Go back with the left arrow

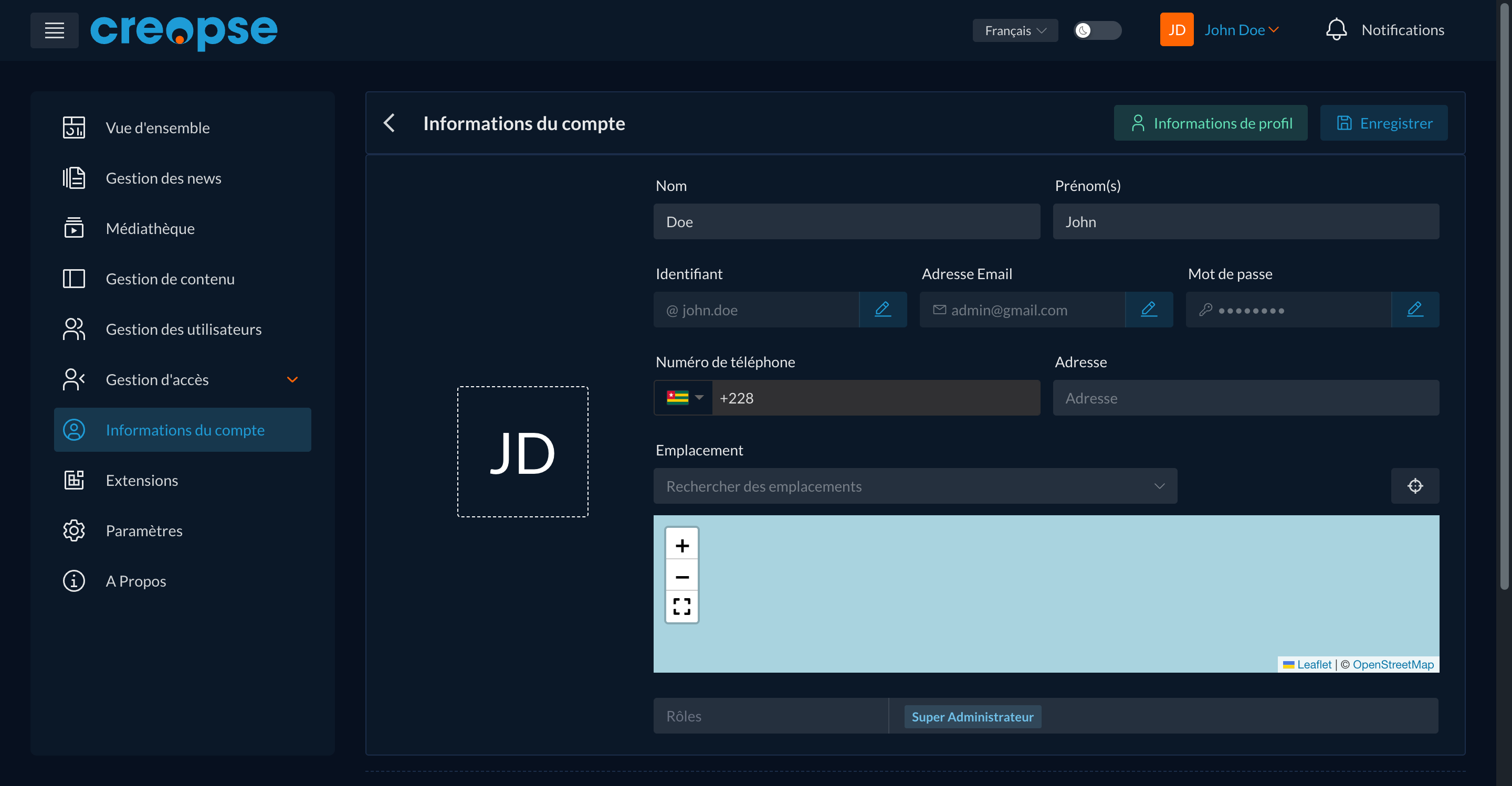pyautogui.click(x=389, y=123)
